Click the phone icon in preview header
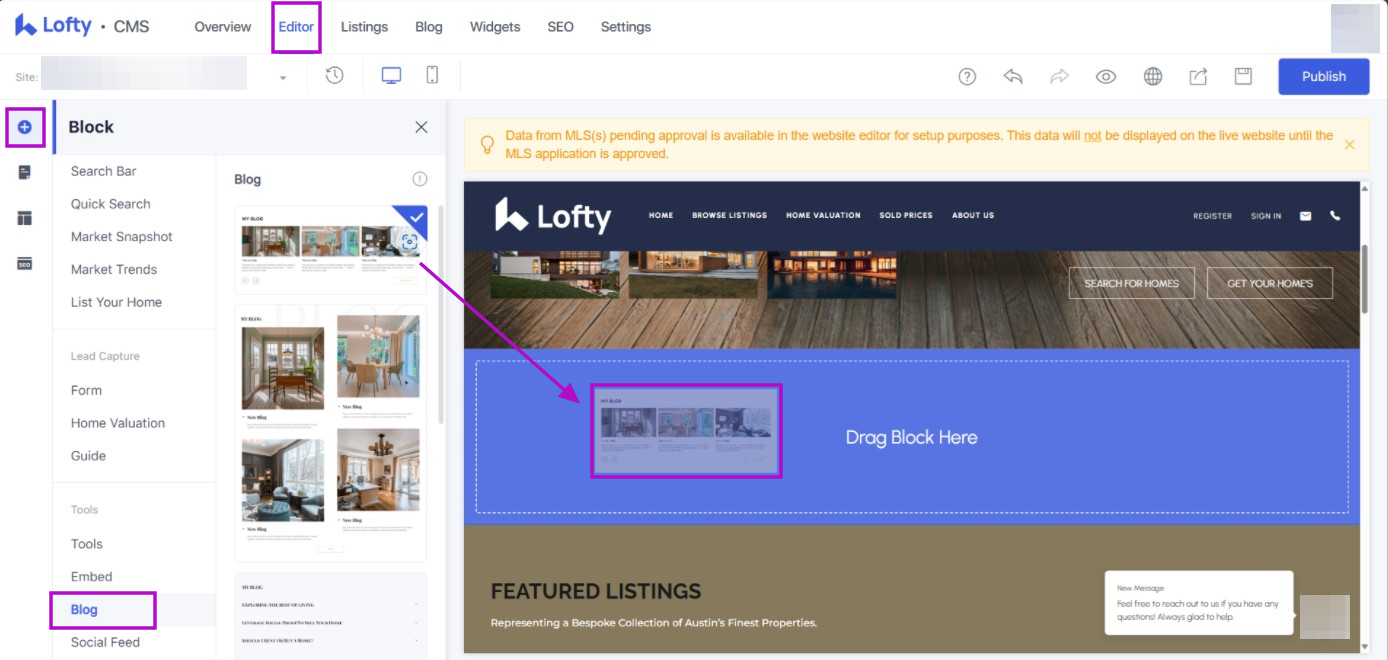 (1335, 215)
